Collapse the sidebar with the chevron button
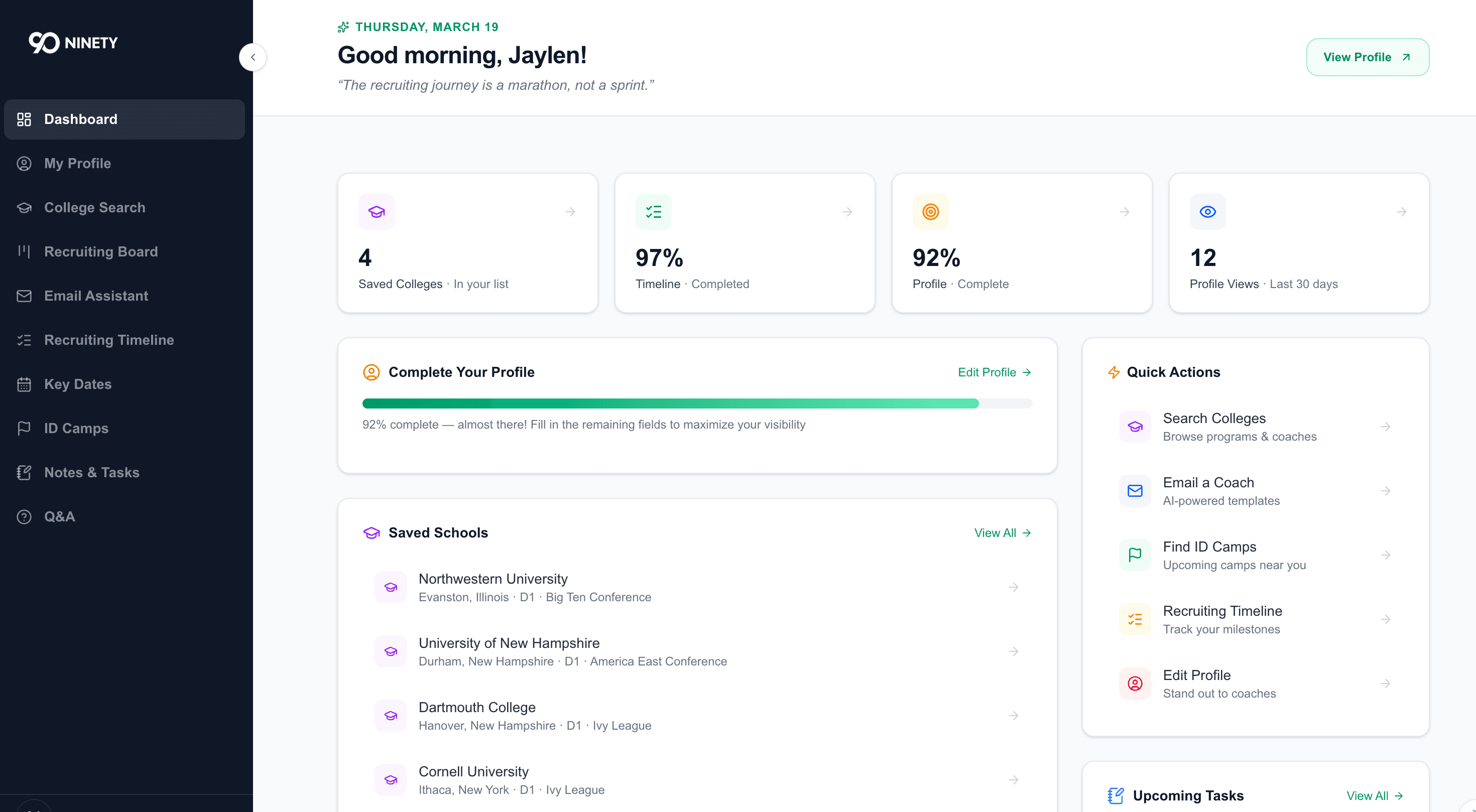1476x812 pixels. (253, 57)
